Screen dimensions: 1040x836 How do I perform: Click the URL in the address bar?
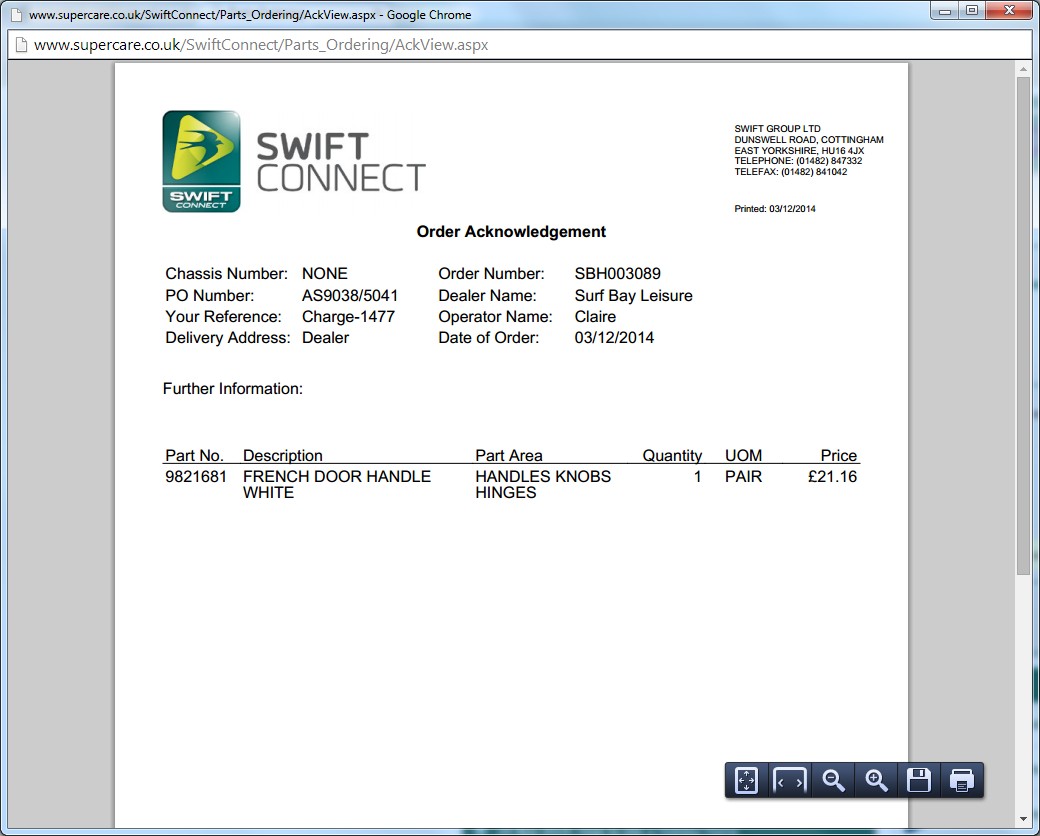click(261, 45)
